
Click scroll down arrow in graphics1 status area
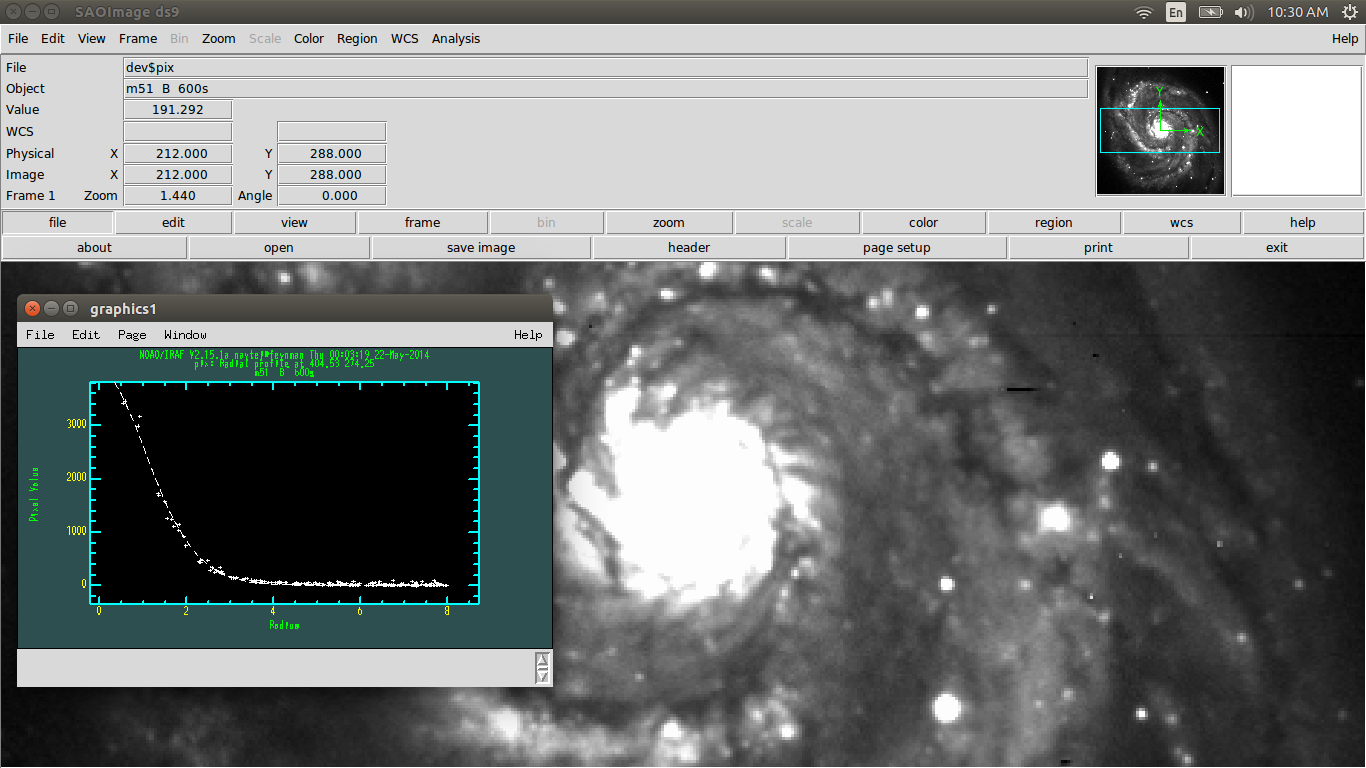tap(543, 675)
